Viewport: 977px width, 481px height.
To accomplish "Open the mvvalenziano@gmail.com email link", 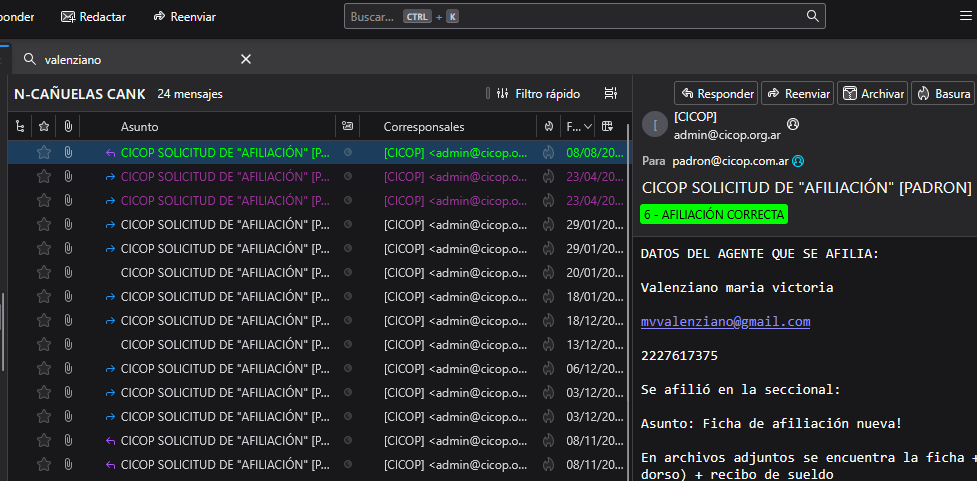I will click(725, 321).
